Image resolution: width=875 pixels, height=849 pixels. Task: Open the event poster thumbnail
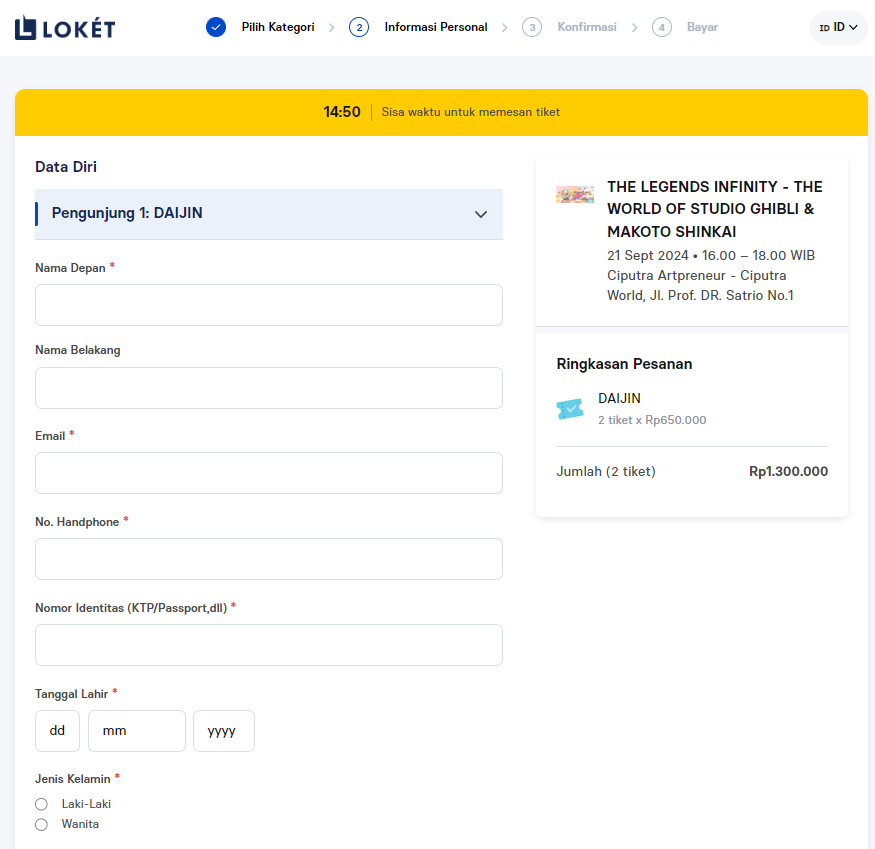(575, 194)
